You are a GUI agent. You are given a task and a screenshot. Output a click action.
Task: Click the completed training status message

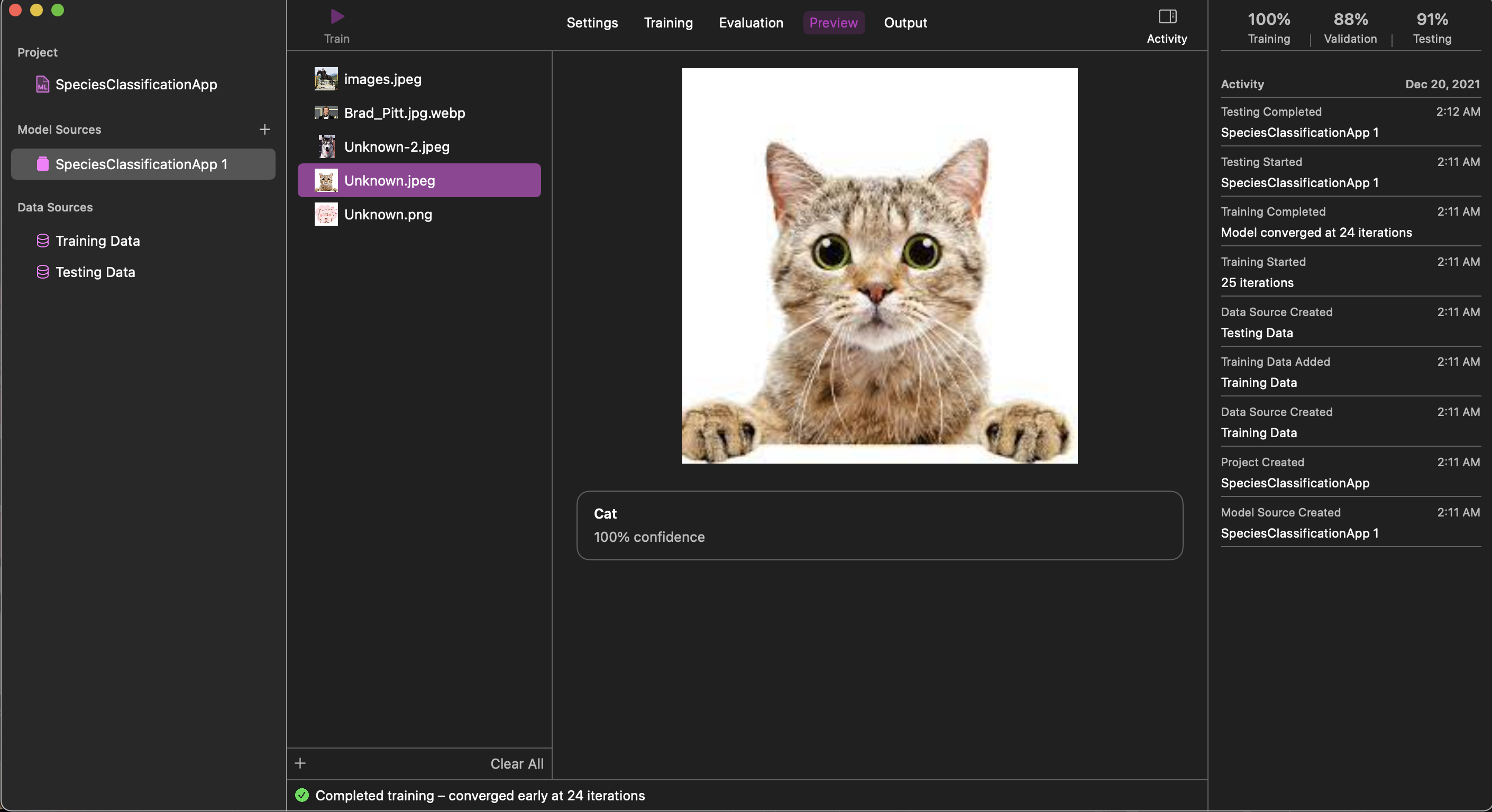click(x=480, y=795)
